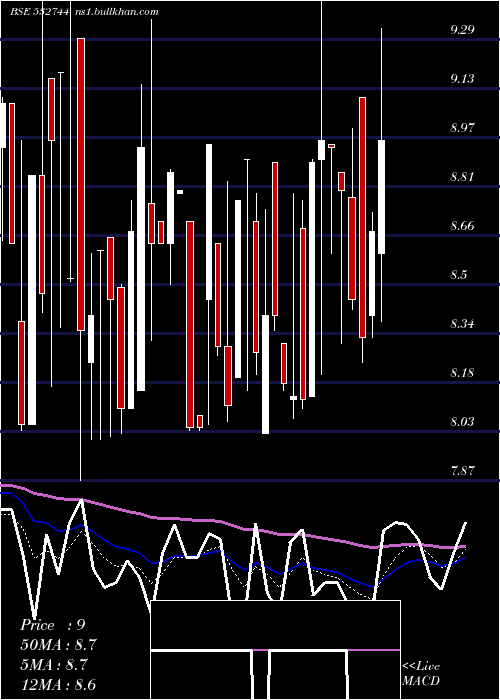Click the 9.29 price axis label

point(462,30)
